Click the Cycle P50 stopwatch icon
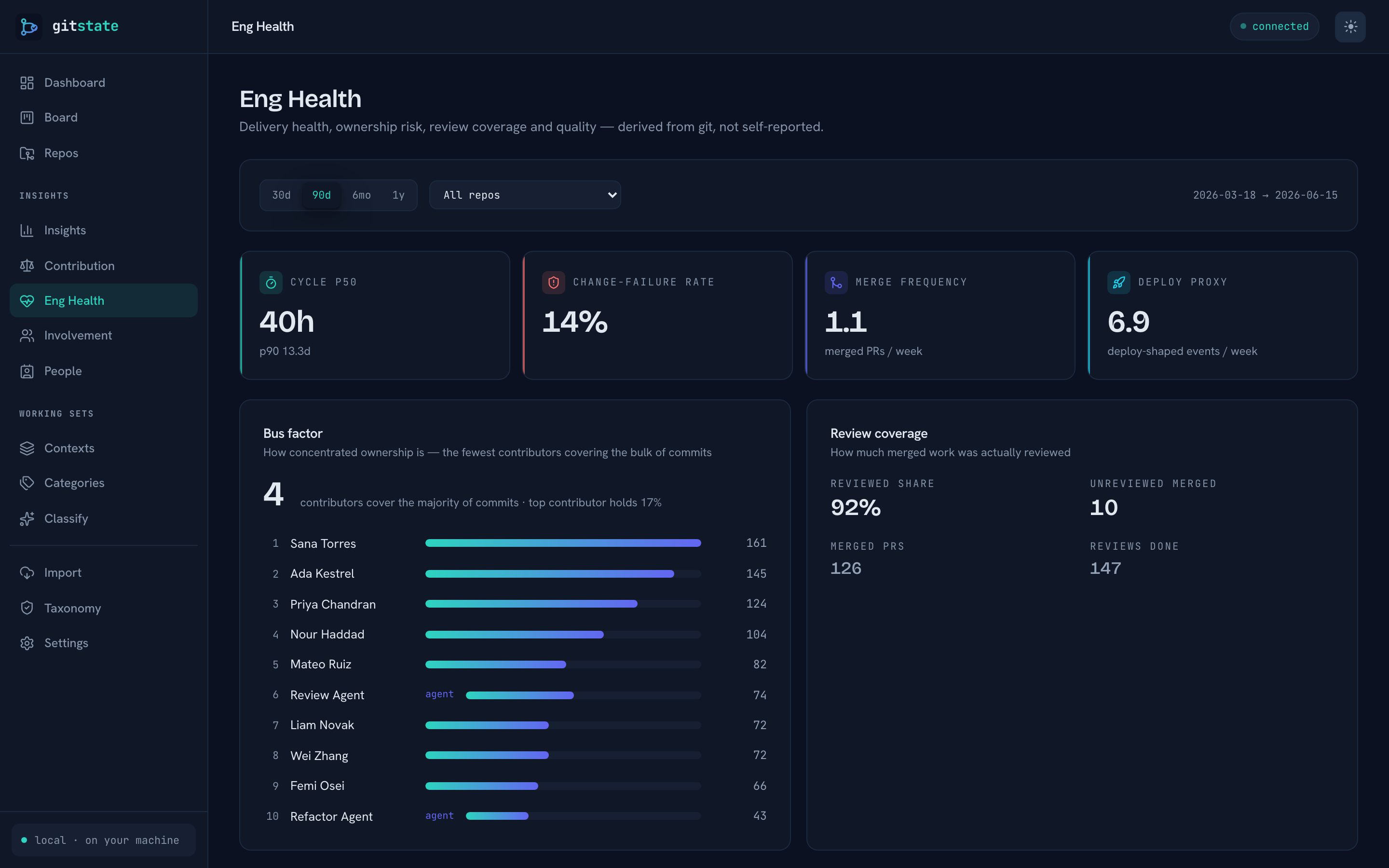Viewport: 1389px width, 868px height. (x=271, y=283)
